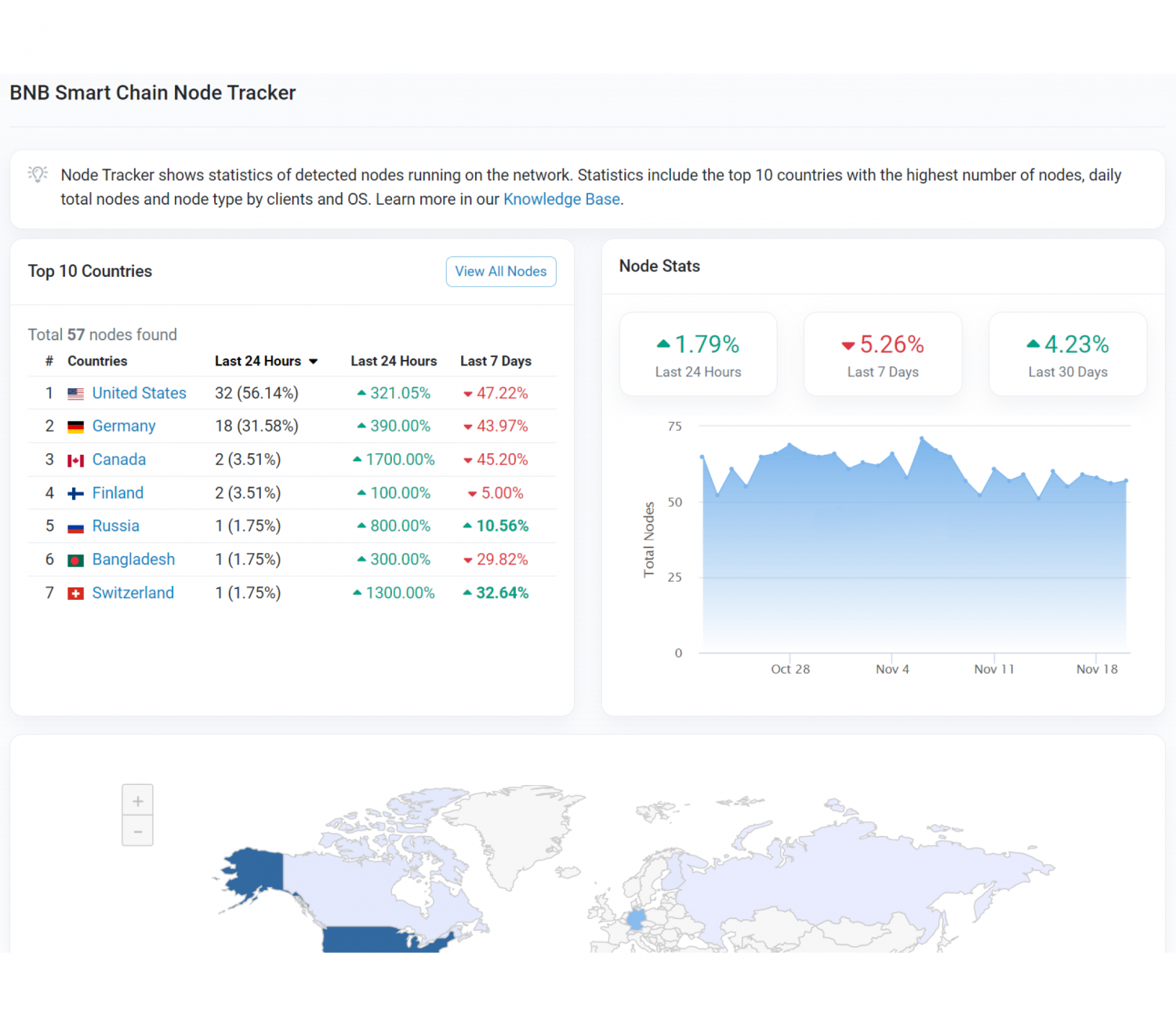Click the United States flag icon
The width and height of the screenshot is (1176, 1025).
tap(76, 393)
